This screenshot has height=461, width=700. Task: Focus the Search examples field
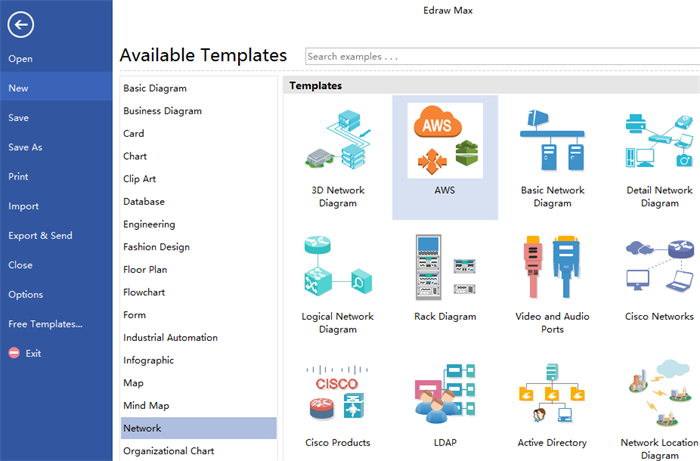click(502, 57)
